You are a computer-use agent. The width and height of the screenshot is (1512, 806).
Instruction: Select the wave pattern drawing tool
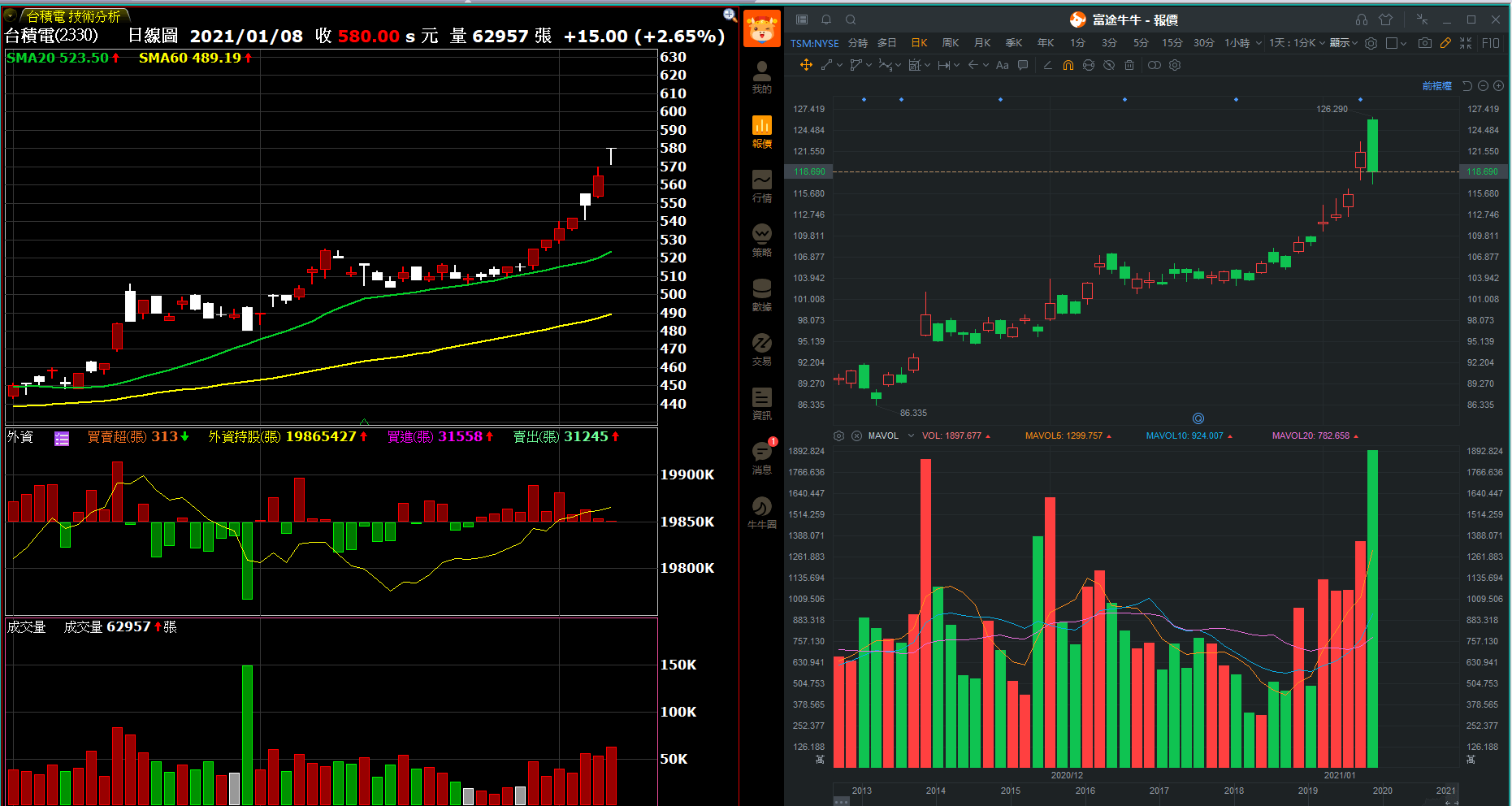pos(885,65)
